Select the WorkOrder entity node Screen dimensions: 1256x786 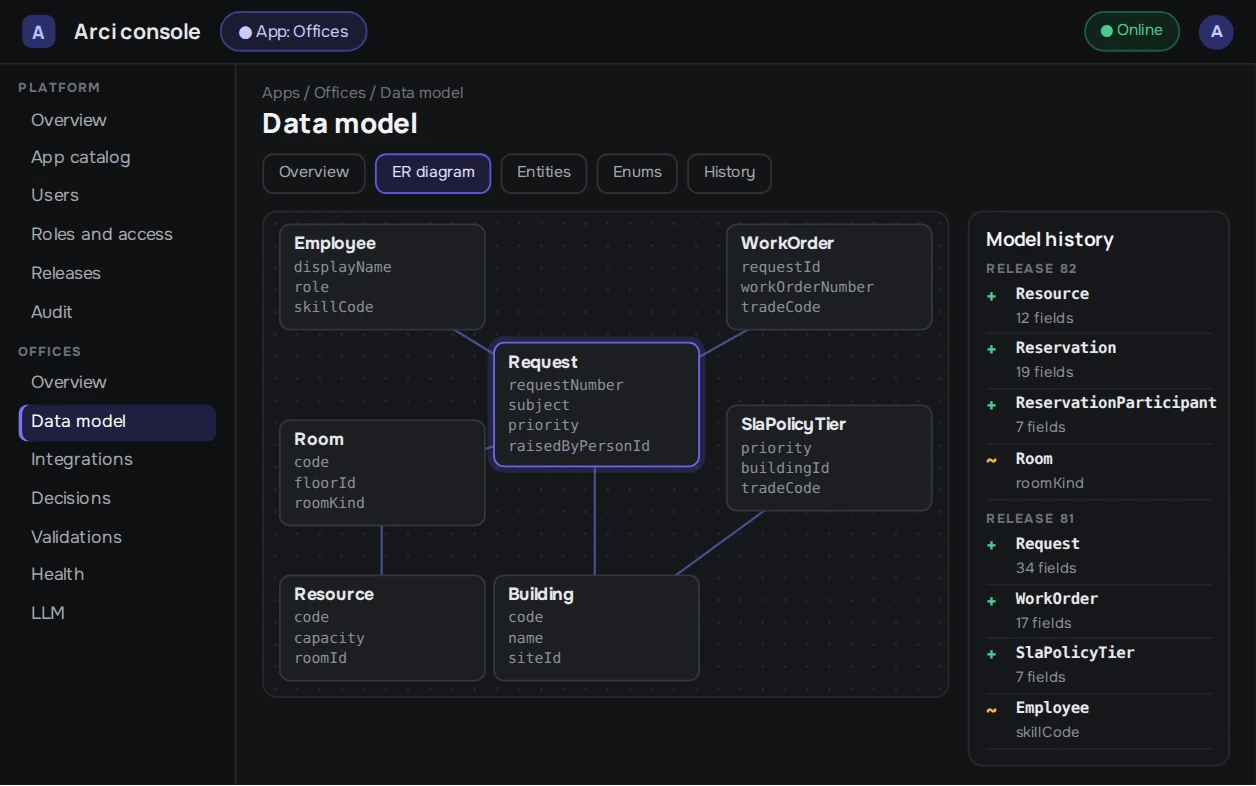coord(829,277)
